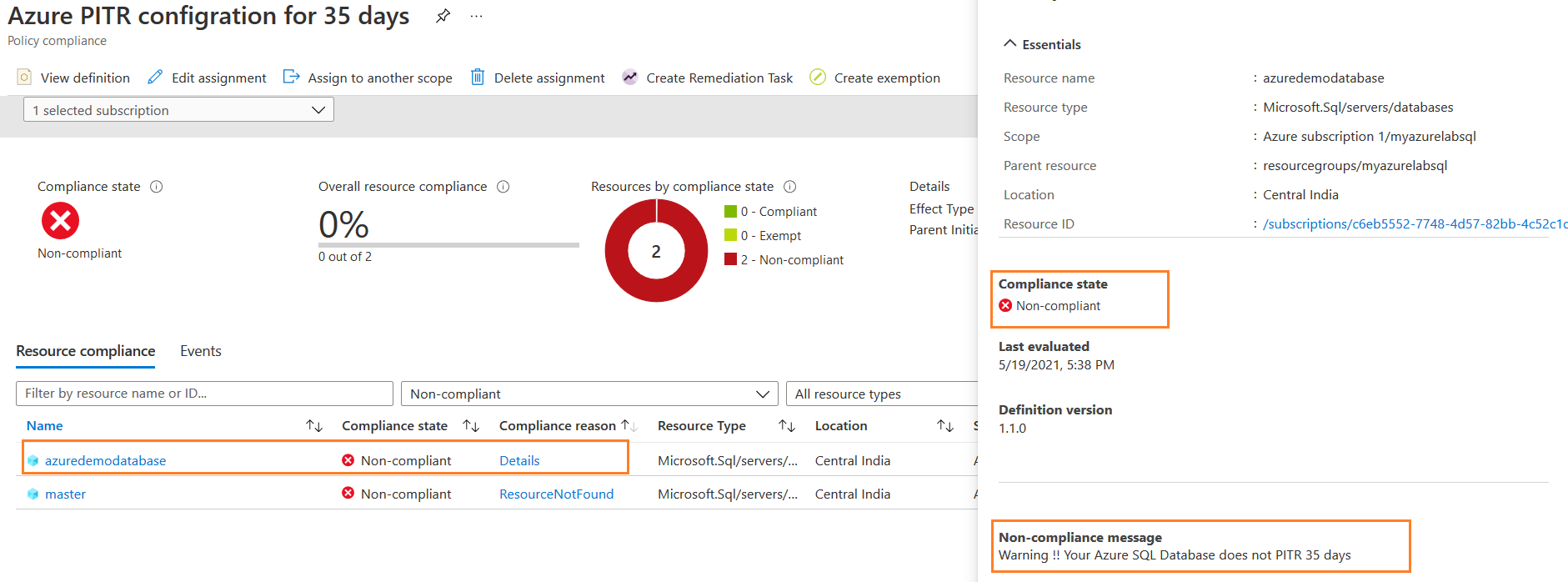1568x582 pixels.
Task: Collapse the Essentials section
Action: pos(1010,44)
